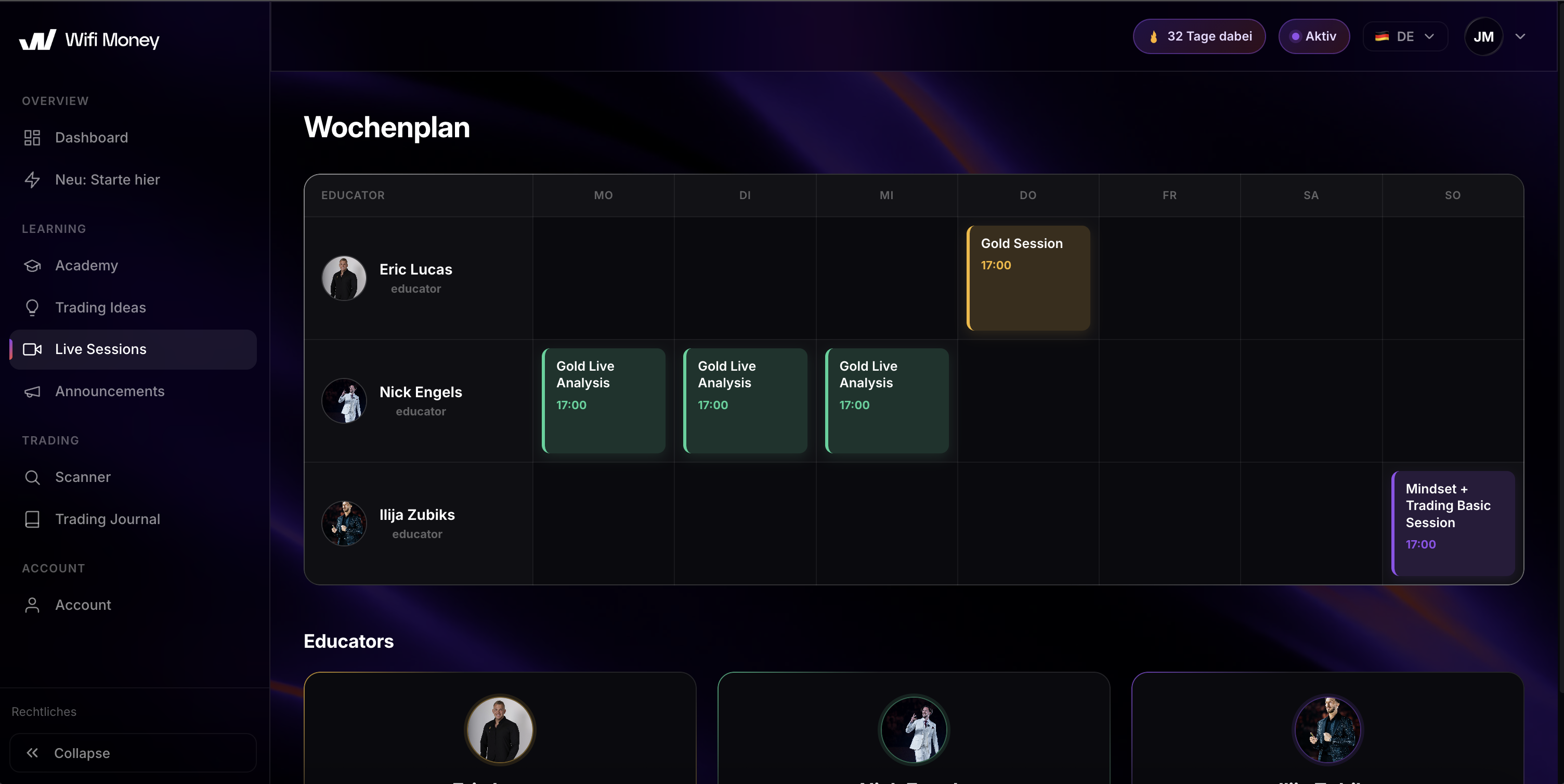
Task: Click Eric Lucas photo in Educators cards
Action: pos(500,729)
